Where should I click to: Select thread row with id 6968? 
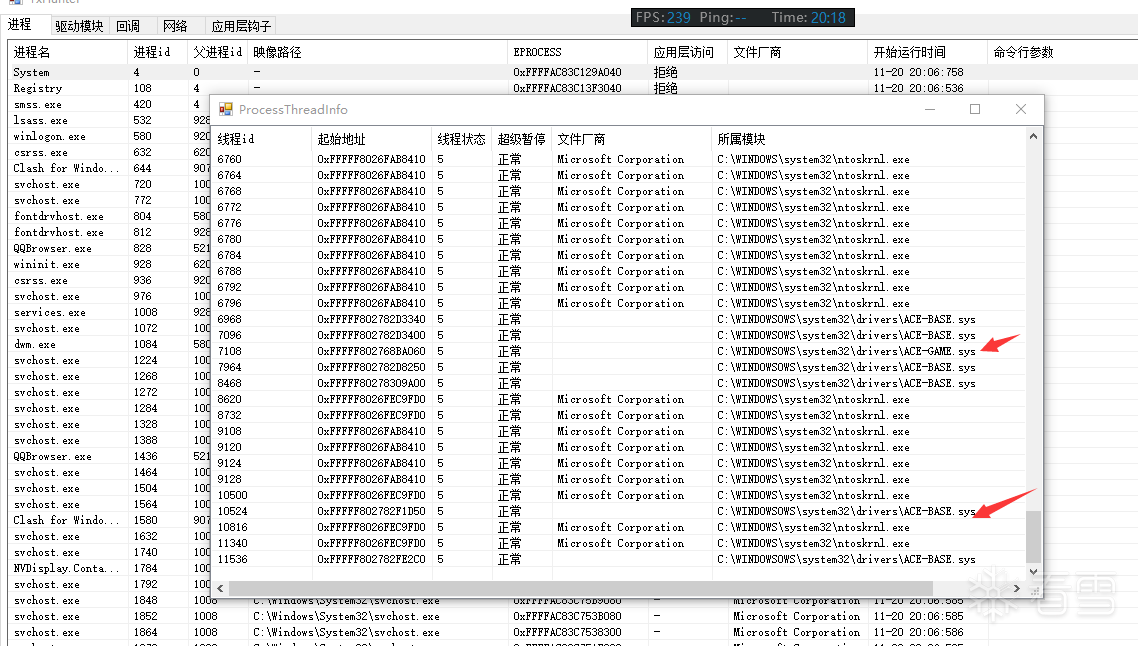coord(618,319)
